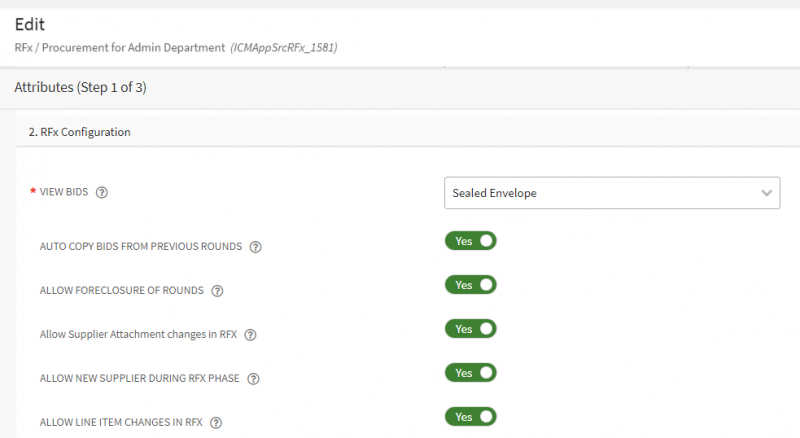Viewport: 800px width, 438px height.
Task: Click the ALLOW LINE ITEM CHANGES IN RFX label
Action: point(121,423)
